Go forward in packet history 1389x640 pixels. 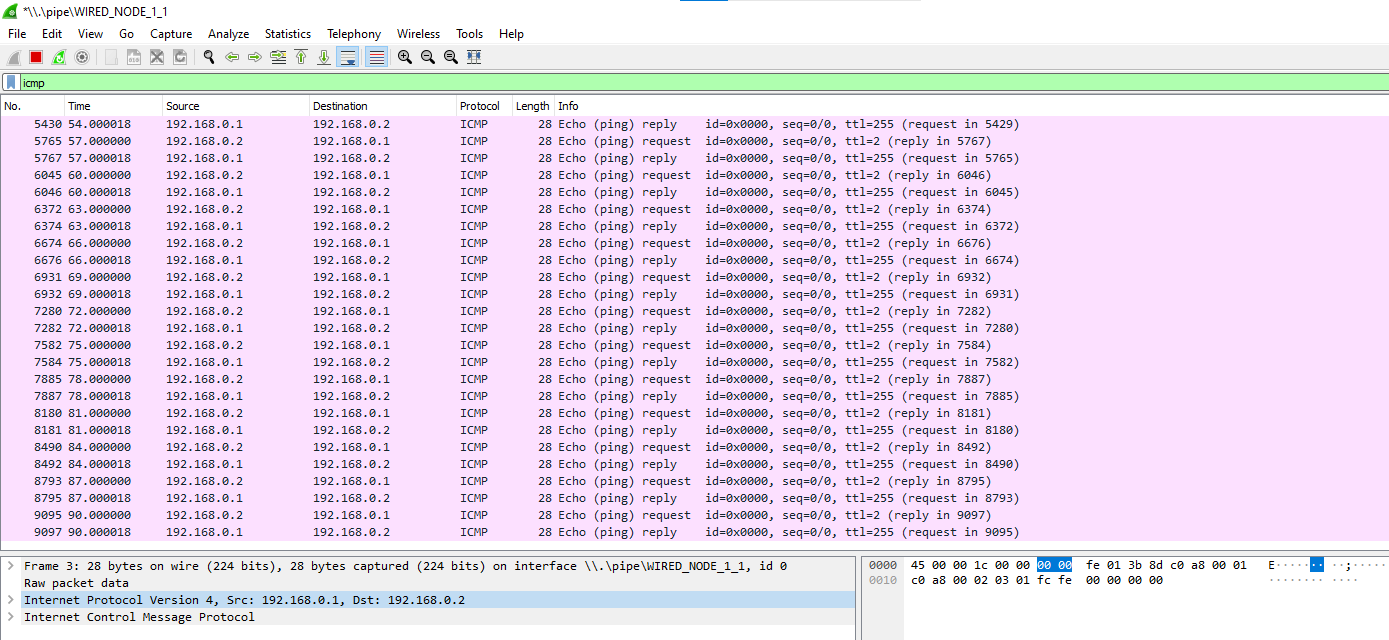click(x=255, y=57)
